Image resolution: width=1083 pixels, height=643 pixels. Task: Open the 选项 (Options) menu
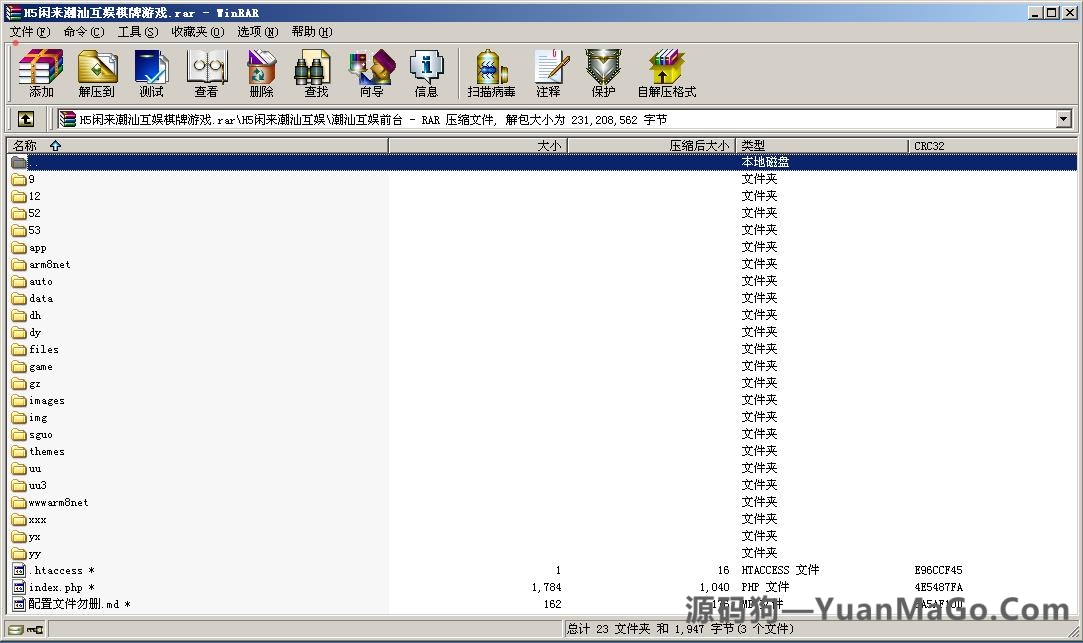coord(256,31)
